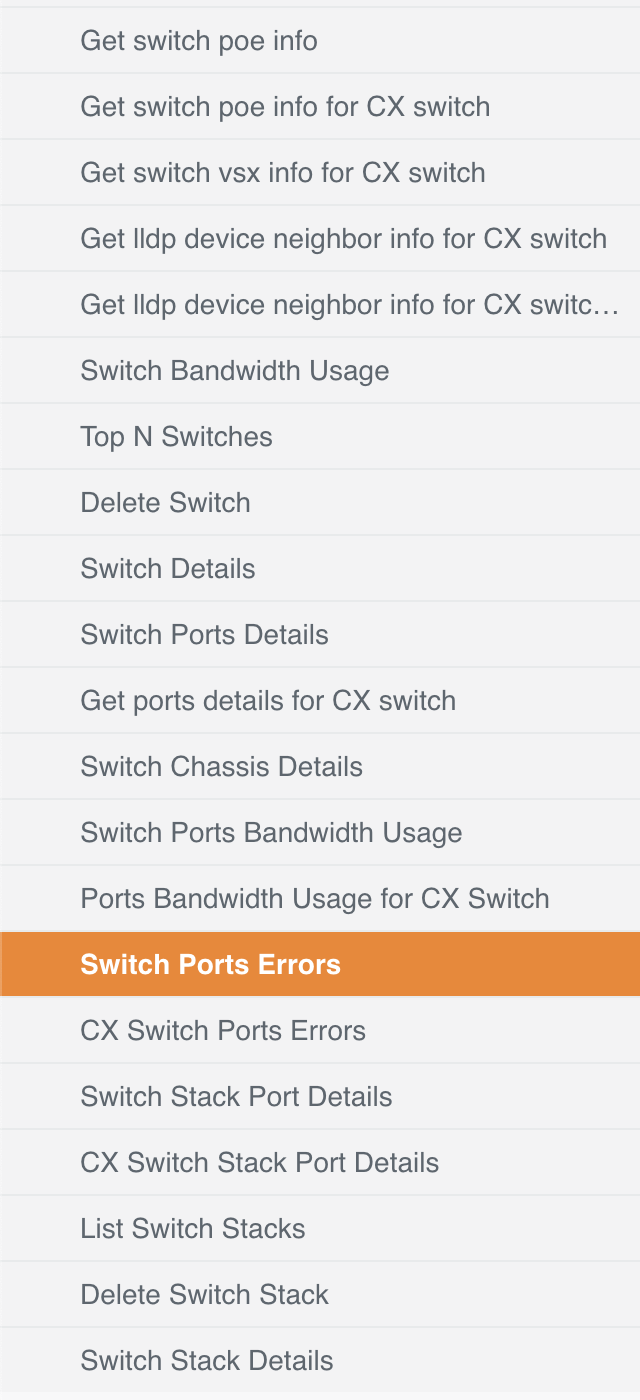Select the truncated Get lldp neighbor info entry
The height and width of the screenshot is (1400, 640).
tap(349, 305)
